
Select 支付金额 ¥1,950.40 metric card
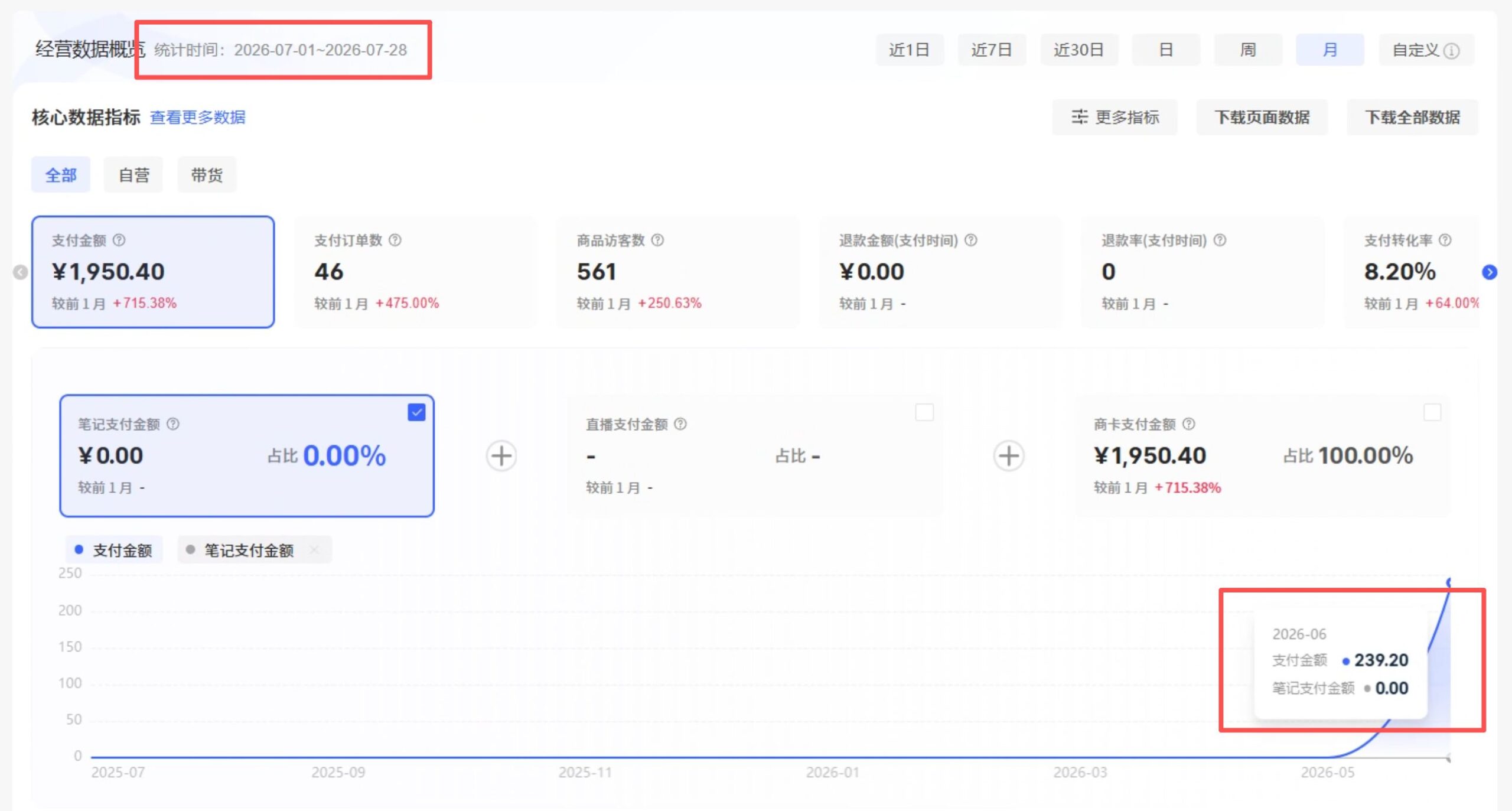pyautogui.click(x=153, y=272)
